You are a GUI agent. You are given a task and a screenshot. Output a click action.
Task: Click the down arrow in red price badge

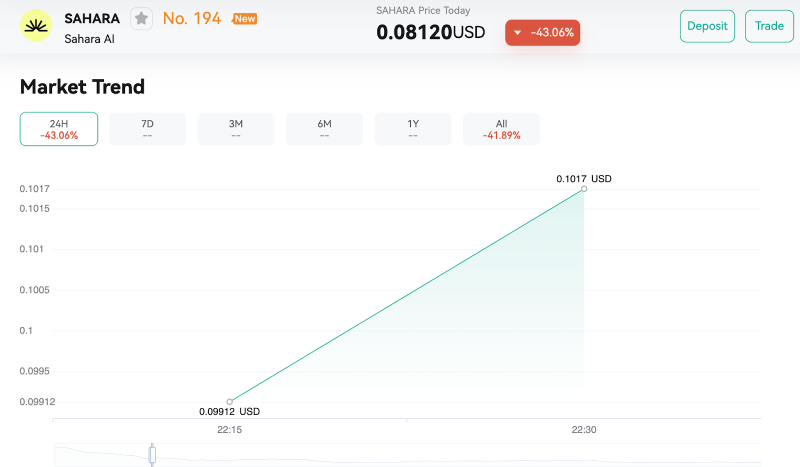tap(517, 33)
